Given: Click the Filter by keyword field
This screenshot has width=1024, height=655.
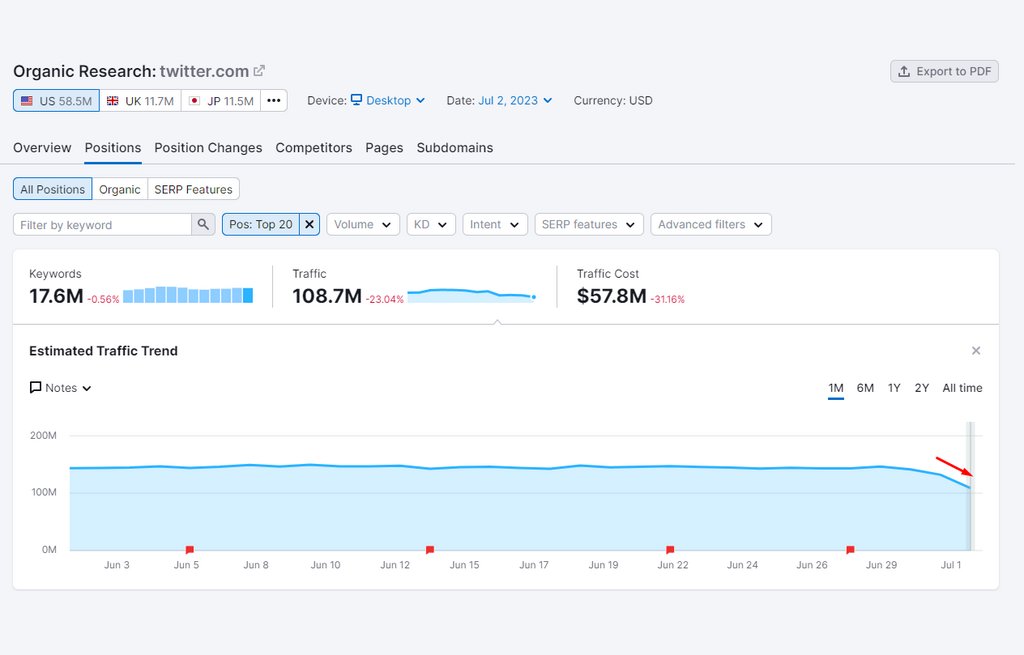Looking at the screenshot, I should click(x=103, y=225).
